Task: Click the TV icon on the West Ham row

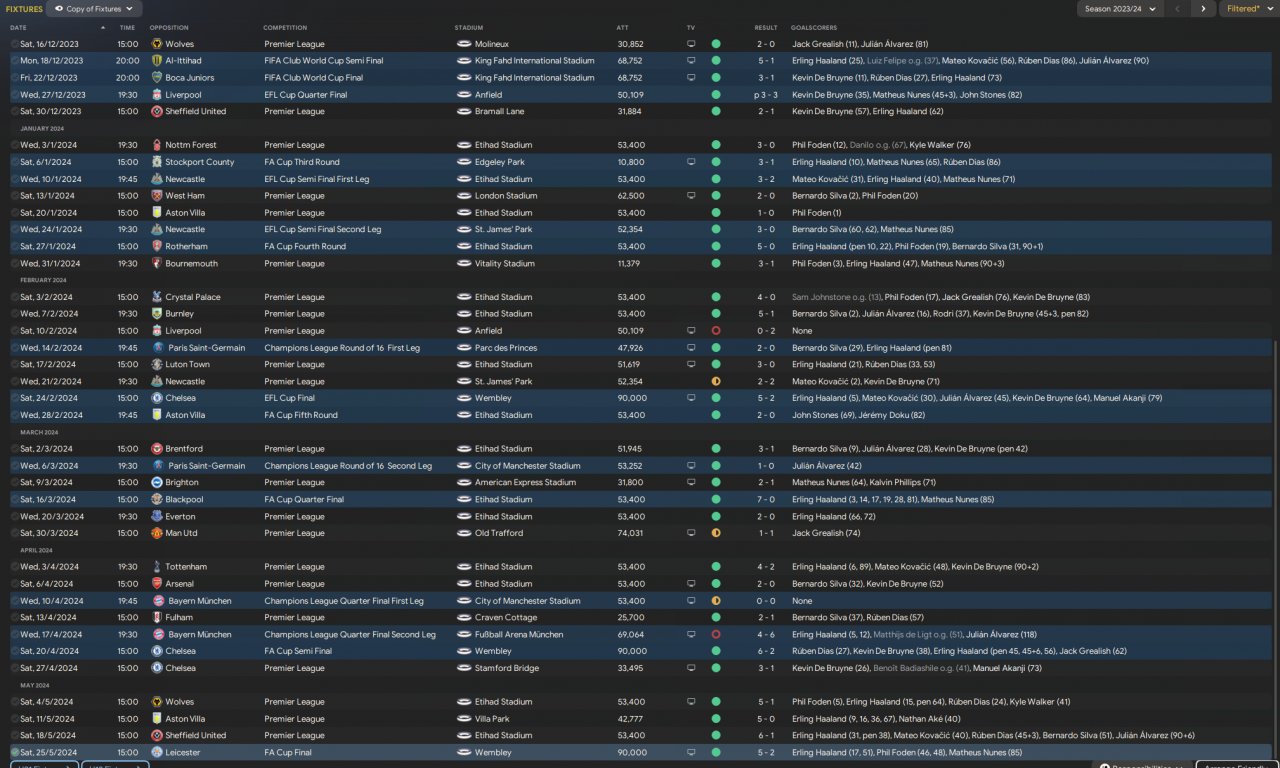Action: click(x=691, y=196)
